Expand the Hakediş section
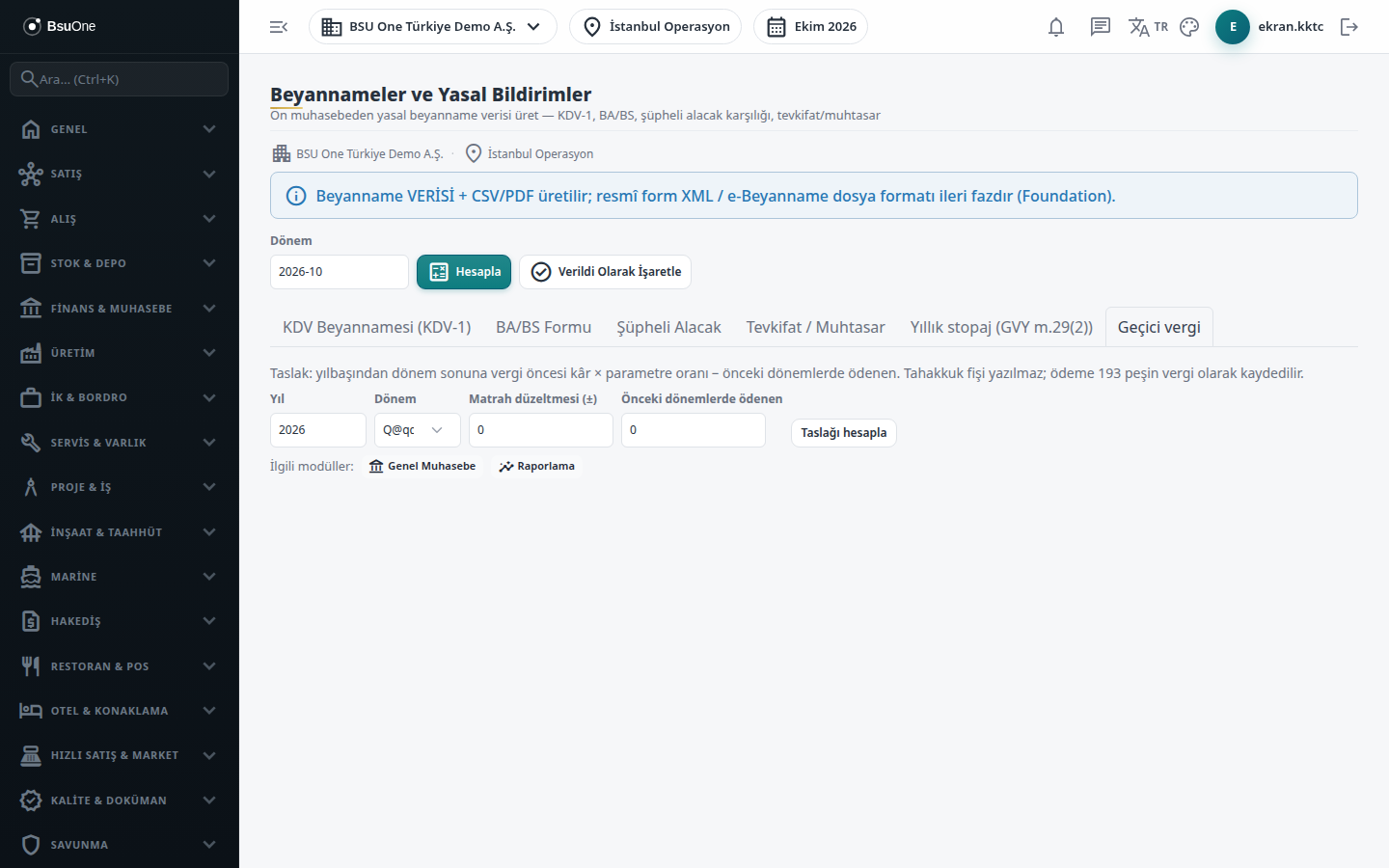 click(120, 621)
